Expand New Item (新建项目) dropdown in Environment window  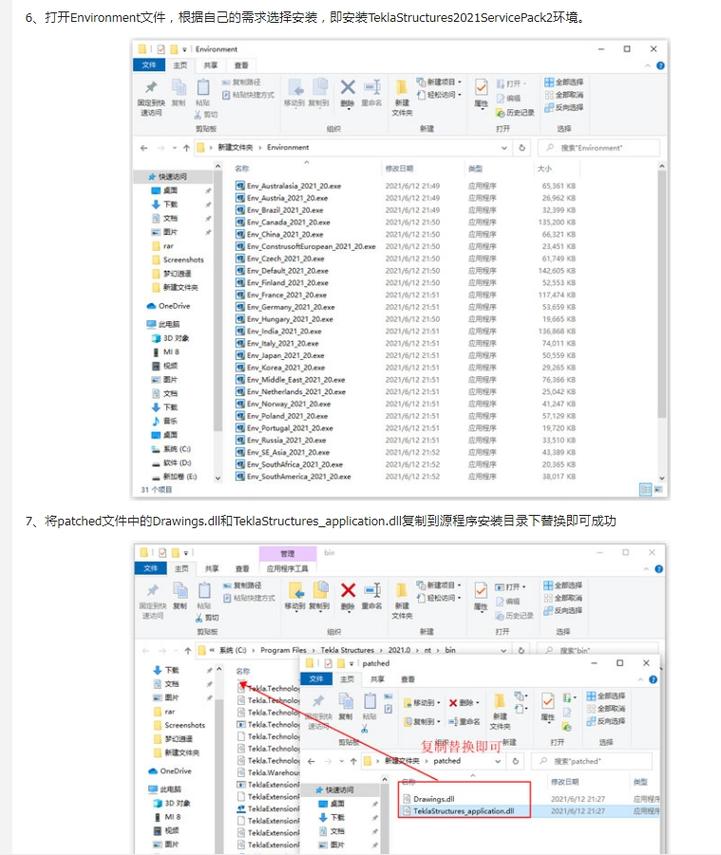[x=440, y=82]
